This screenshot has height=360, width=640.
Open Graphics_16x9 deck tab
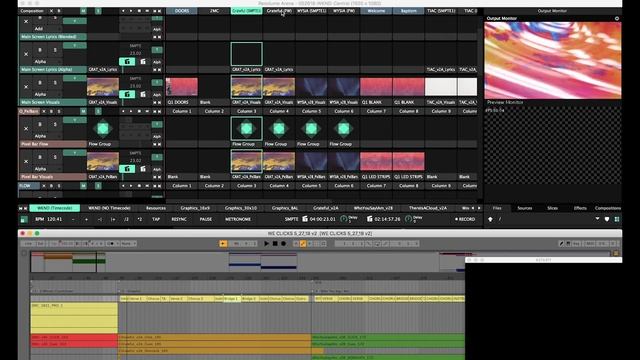[x=195, y=208]
